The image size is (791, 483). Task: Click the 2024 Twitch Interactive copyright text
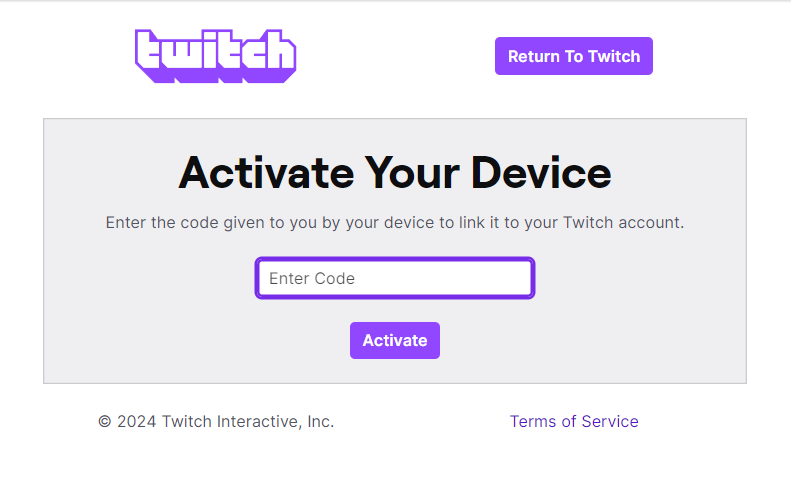[x=216, y=421]
